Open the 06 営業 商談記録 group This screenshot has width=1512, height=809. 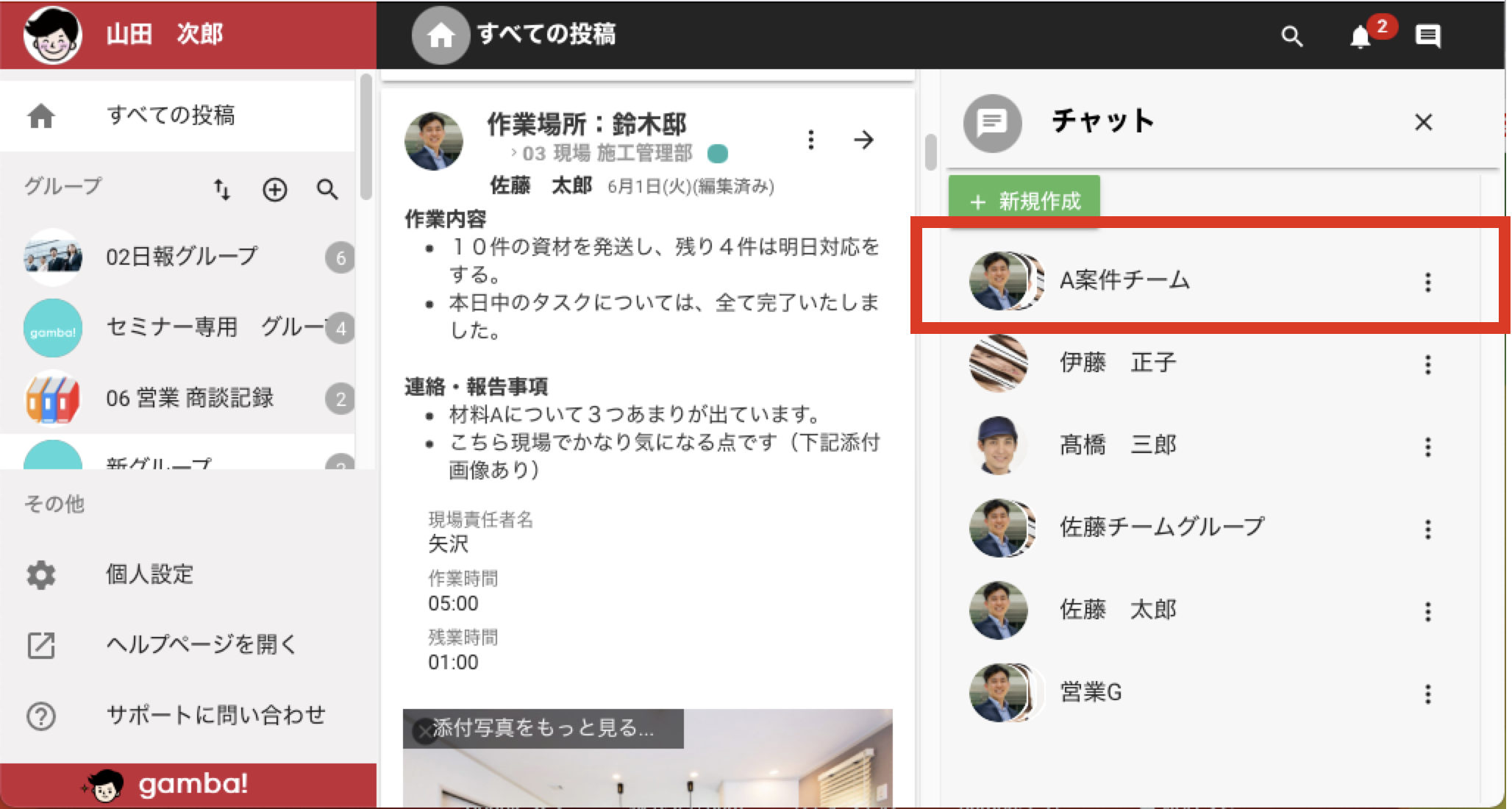click(x=177, y=398)
